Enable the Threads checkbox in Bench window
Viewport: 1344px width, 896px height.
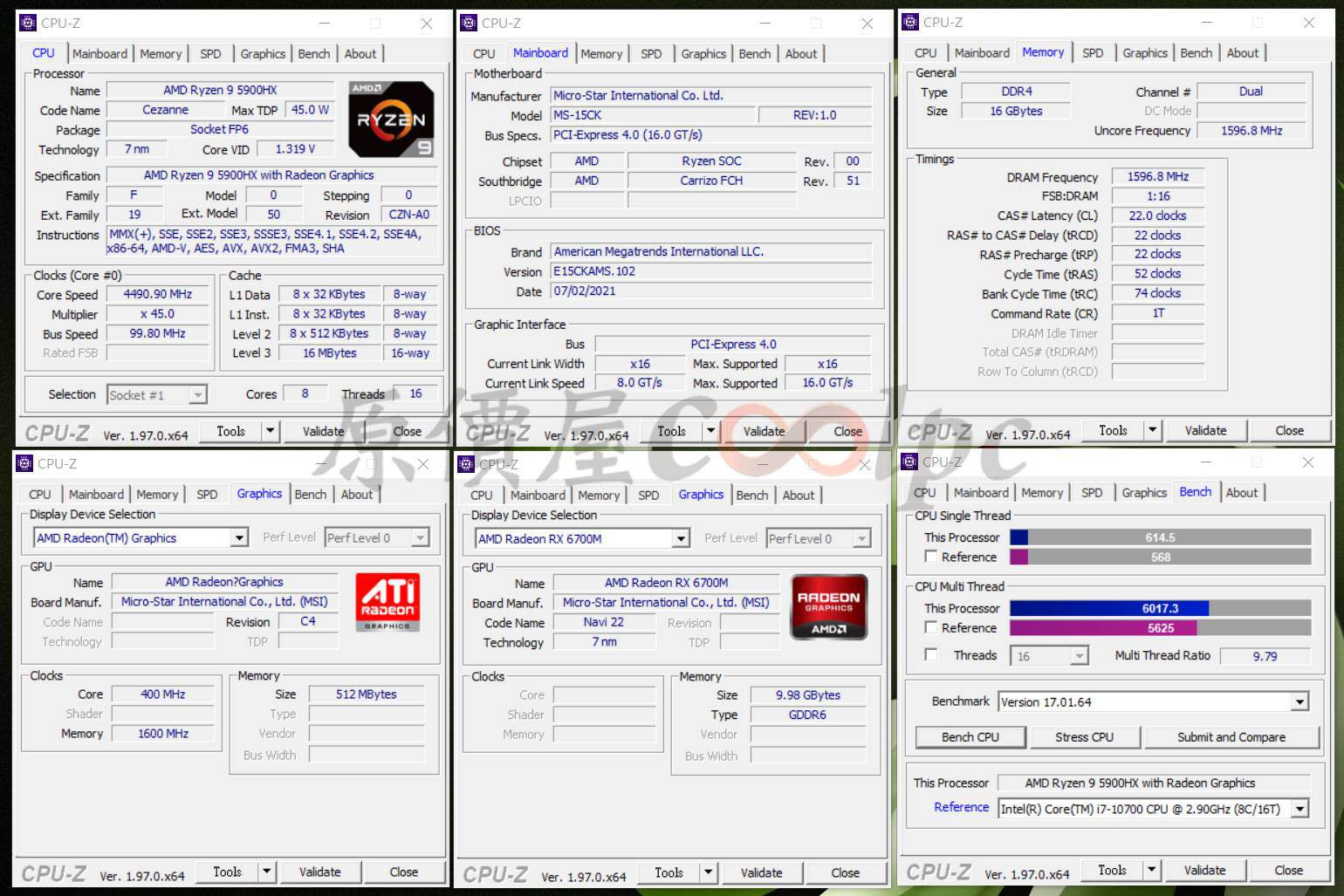[x=931, y=654]
